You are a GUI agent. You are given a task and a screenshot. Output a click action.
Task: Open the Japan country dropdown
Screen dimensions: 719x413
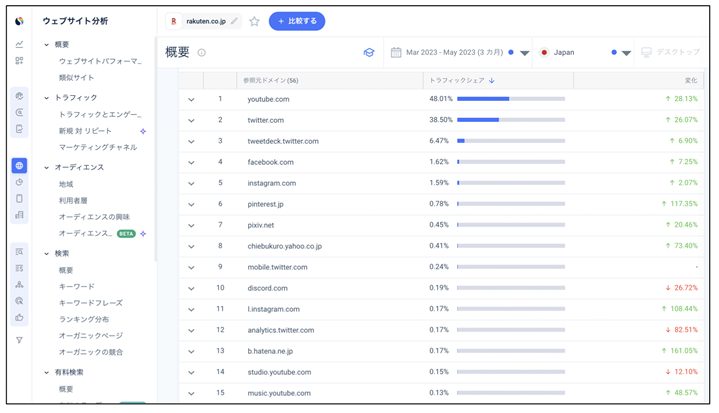coord(586,52)
